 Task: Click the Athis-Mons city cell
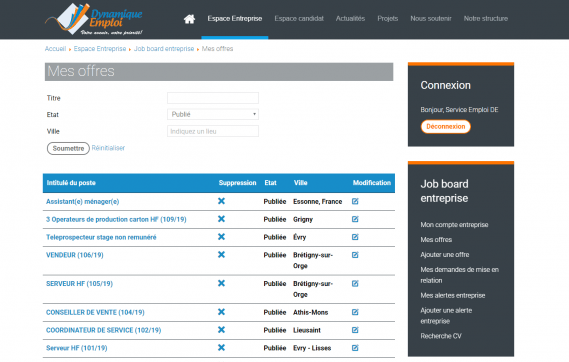click(311, 312)
